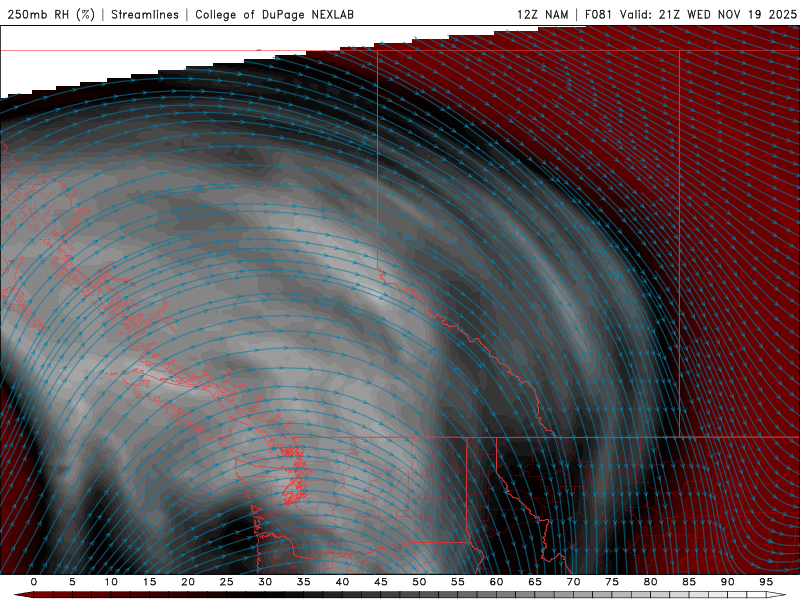This screenshot has height=600, width=800.
Task: Click the colorbar label "65"
Action: point(535,582)
